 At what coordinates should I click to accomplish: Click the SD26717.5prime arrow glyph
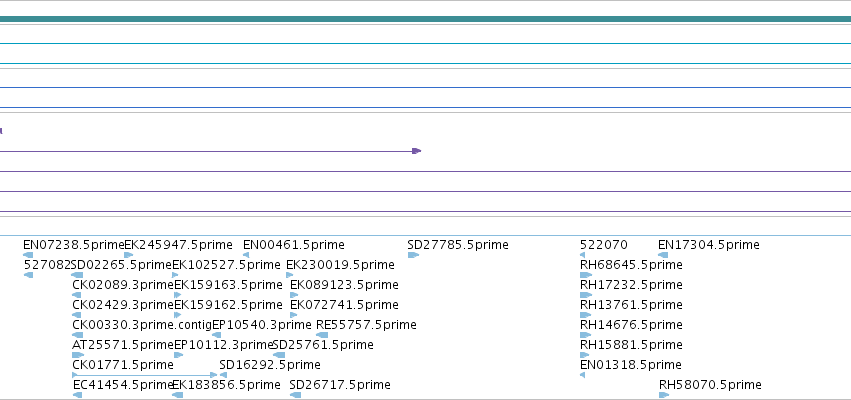[x=295, y=395]
